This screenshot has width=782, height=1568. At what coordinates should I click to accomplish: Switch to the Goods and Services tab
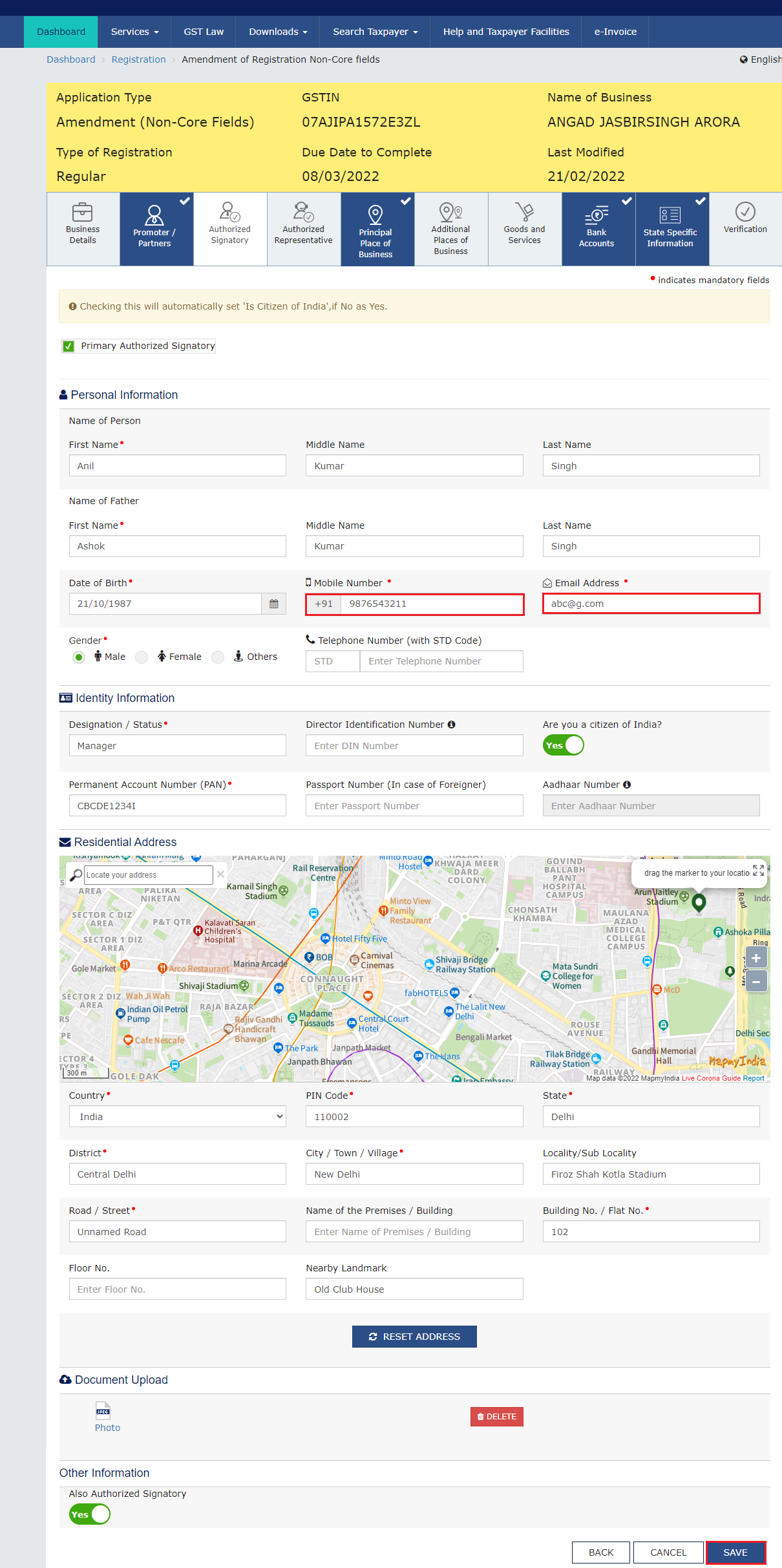(524, 229)
